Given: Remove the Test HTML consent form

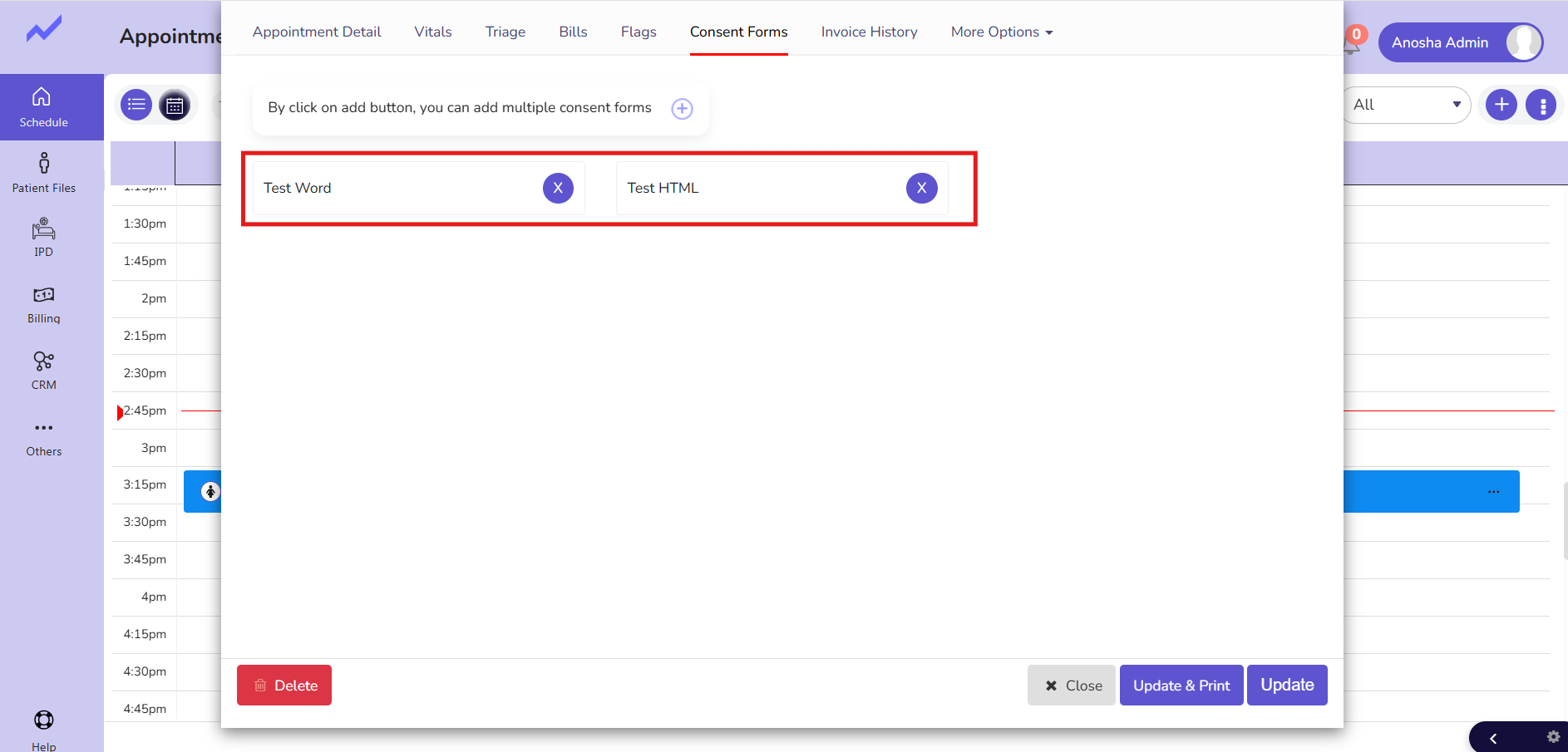Looking at the screenshot, I should click(x=921, y=188).
